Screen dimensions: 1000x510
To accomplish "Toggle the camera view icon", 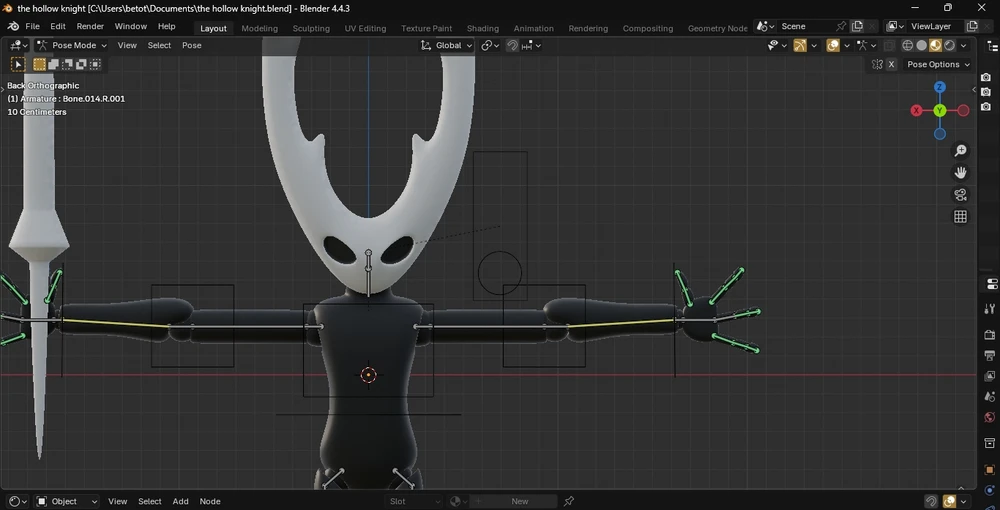I will point(960,195).
